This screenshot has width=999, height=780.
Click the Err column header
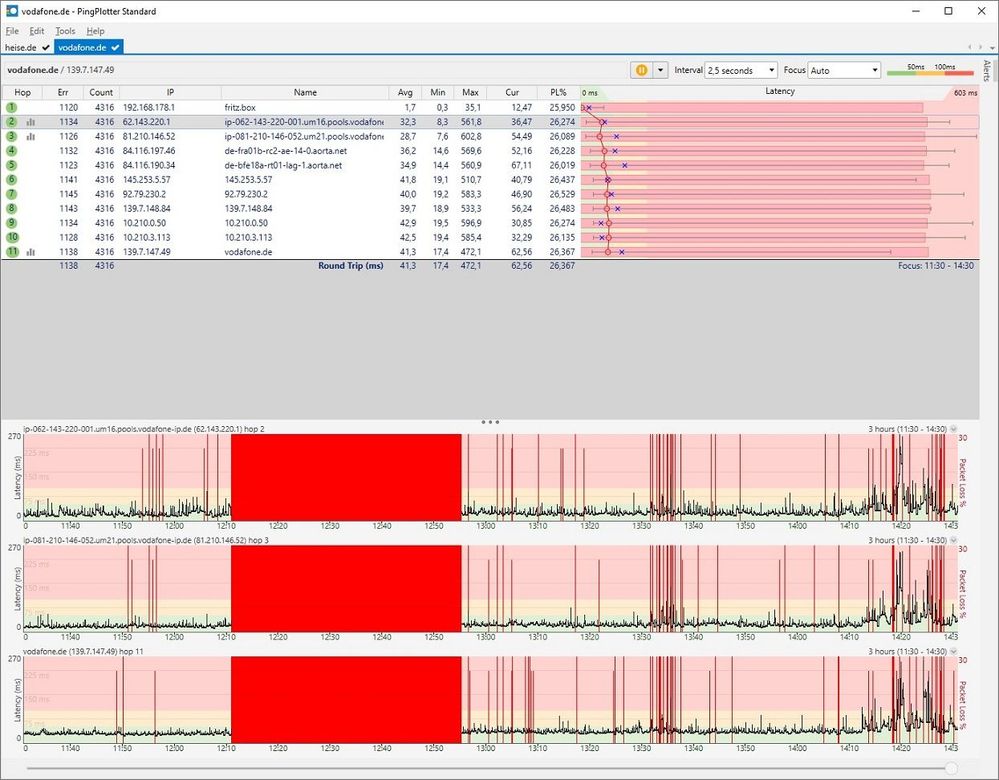click(63, 92)
